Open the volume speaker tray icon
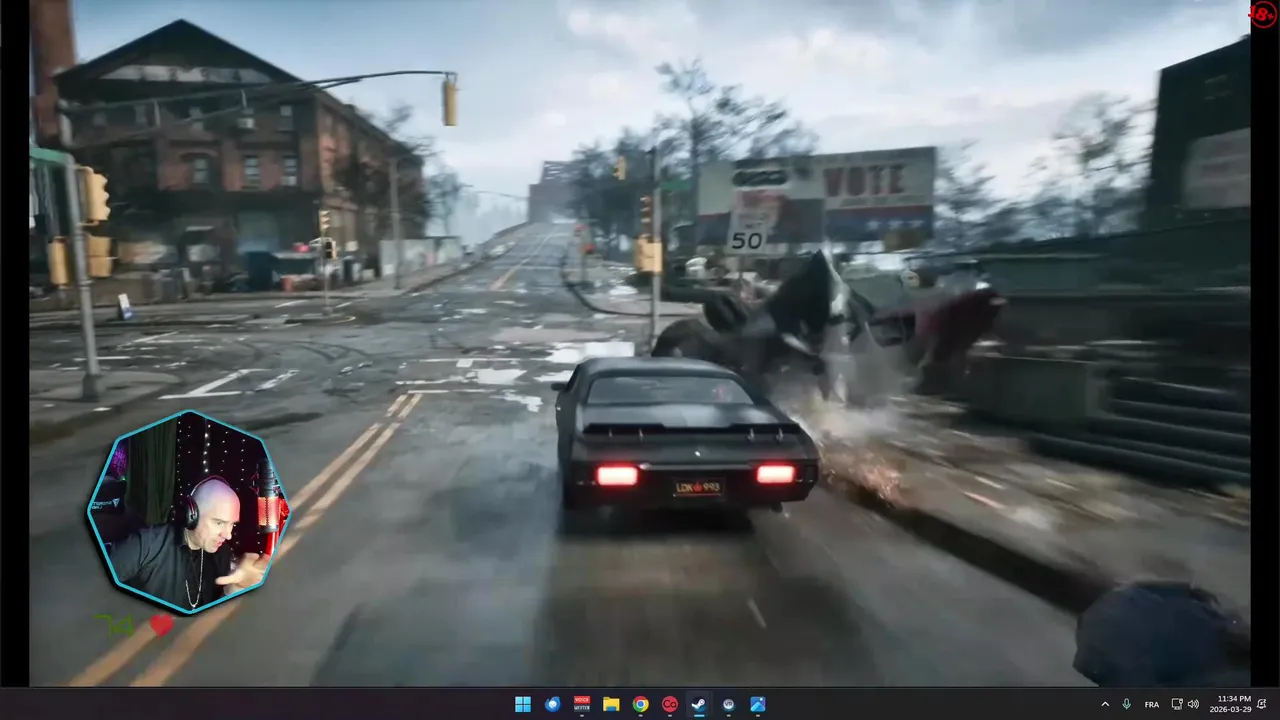This screenshot has width=1280, height=720. point(1193,704)
